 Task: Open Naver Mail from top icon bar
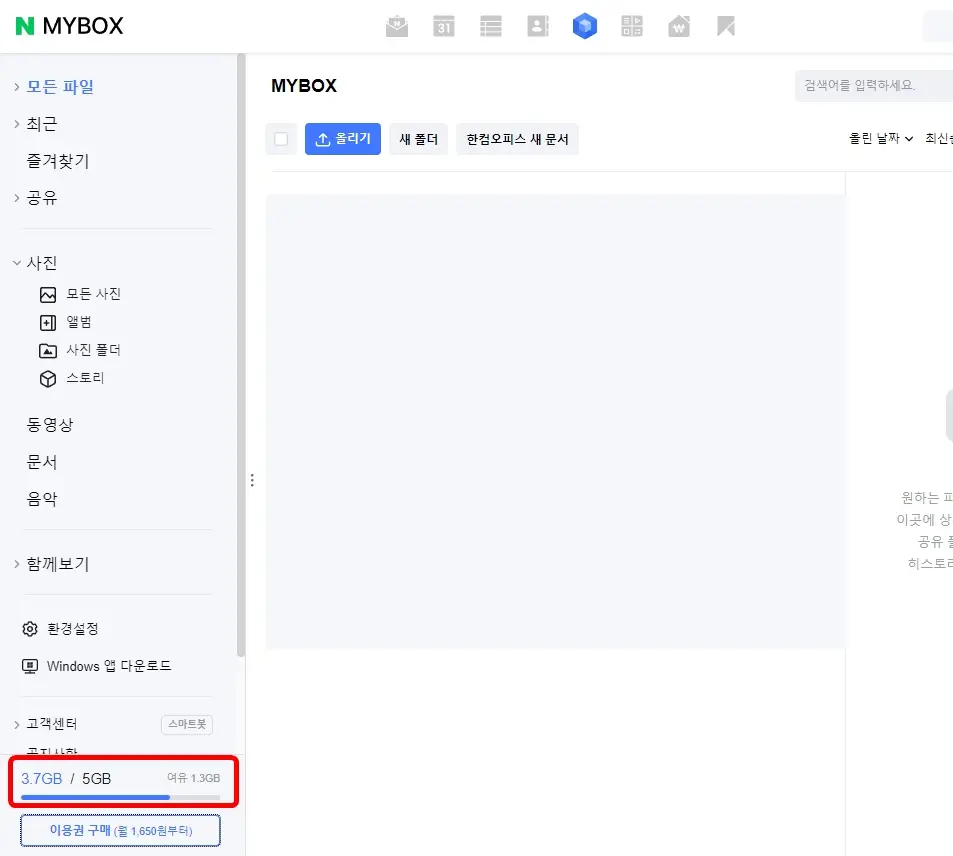[397, 26]
